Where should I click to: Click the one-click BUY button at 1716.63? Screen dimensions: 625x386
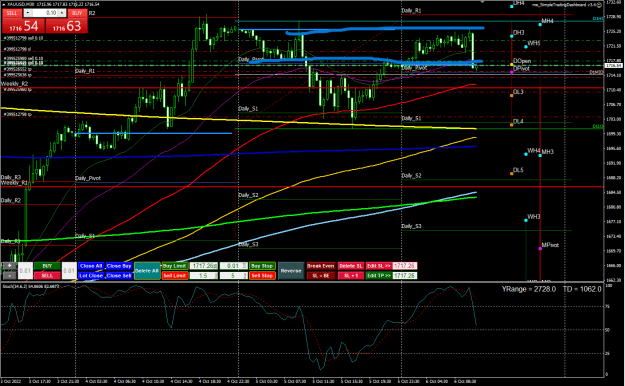point(67,26)
